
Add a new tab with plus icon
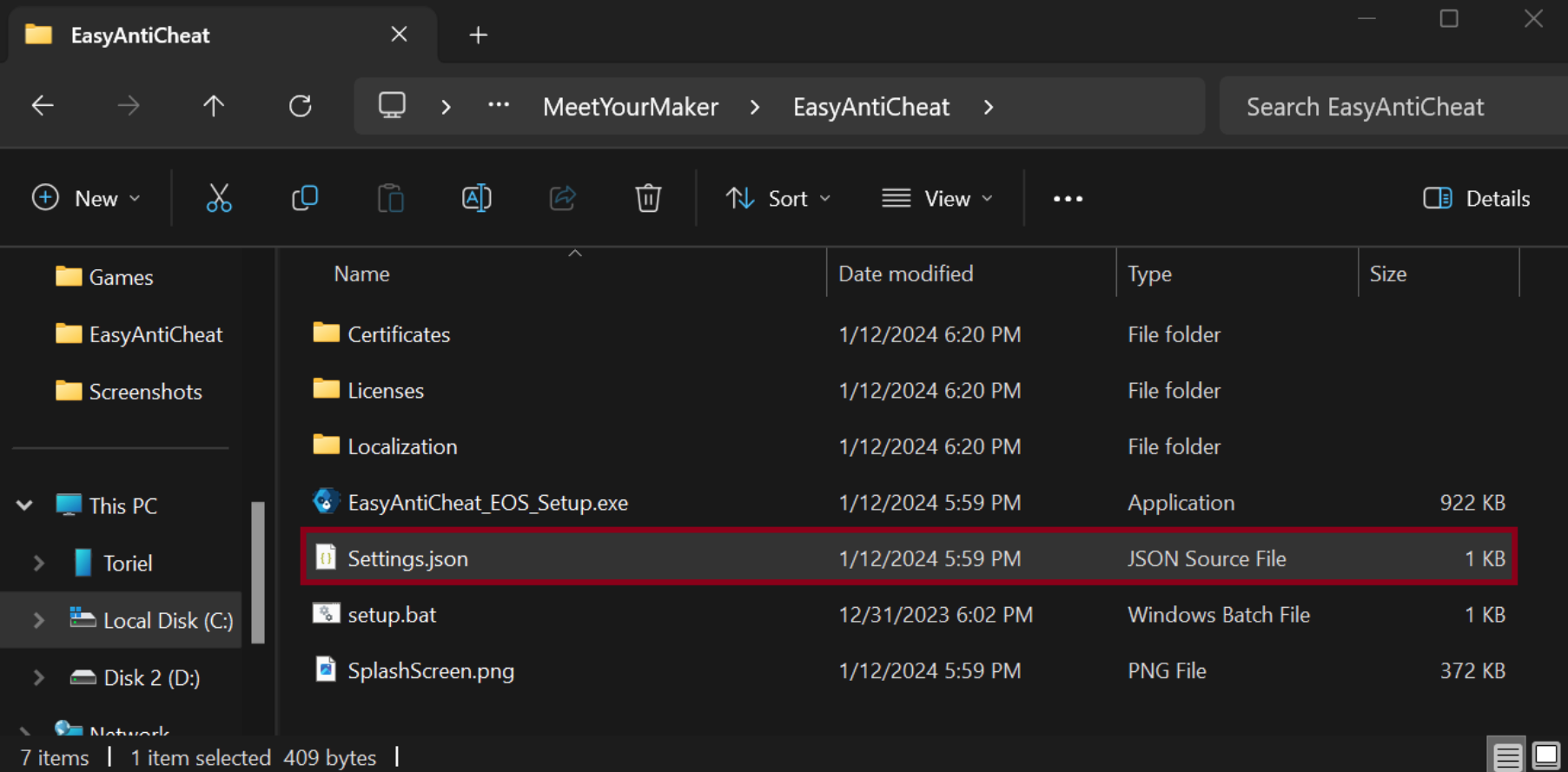[478, 36]
